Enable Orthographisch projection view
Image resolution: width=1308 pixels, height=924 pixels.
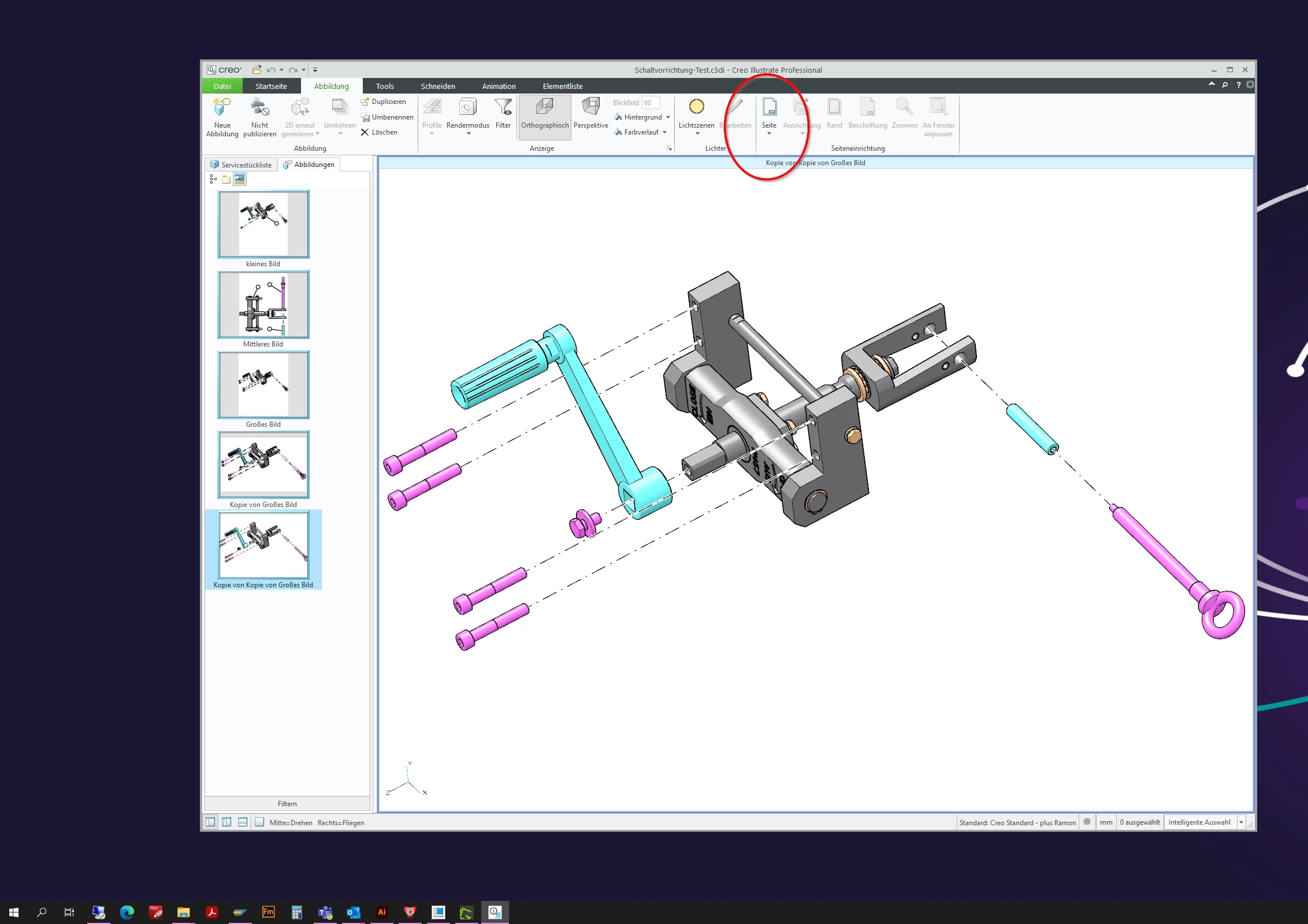pos(544,114)
